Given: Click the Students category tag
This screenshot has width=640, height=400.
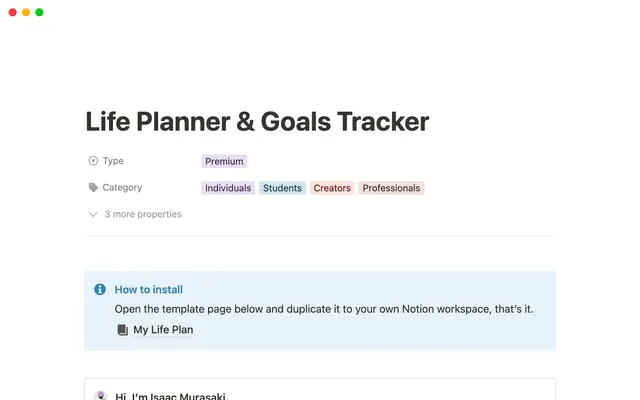Looking at the screenshot, I should 282,188.
